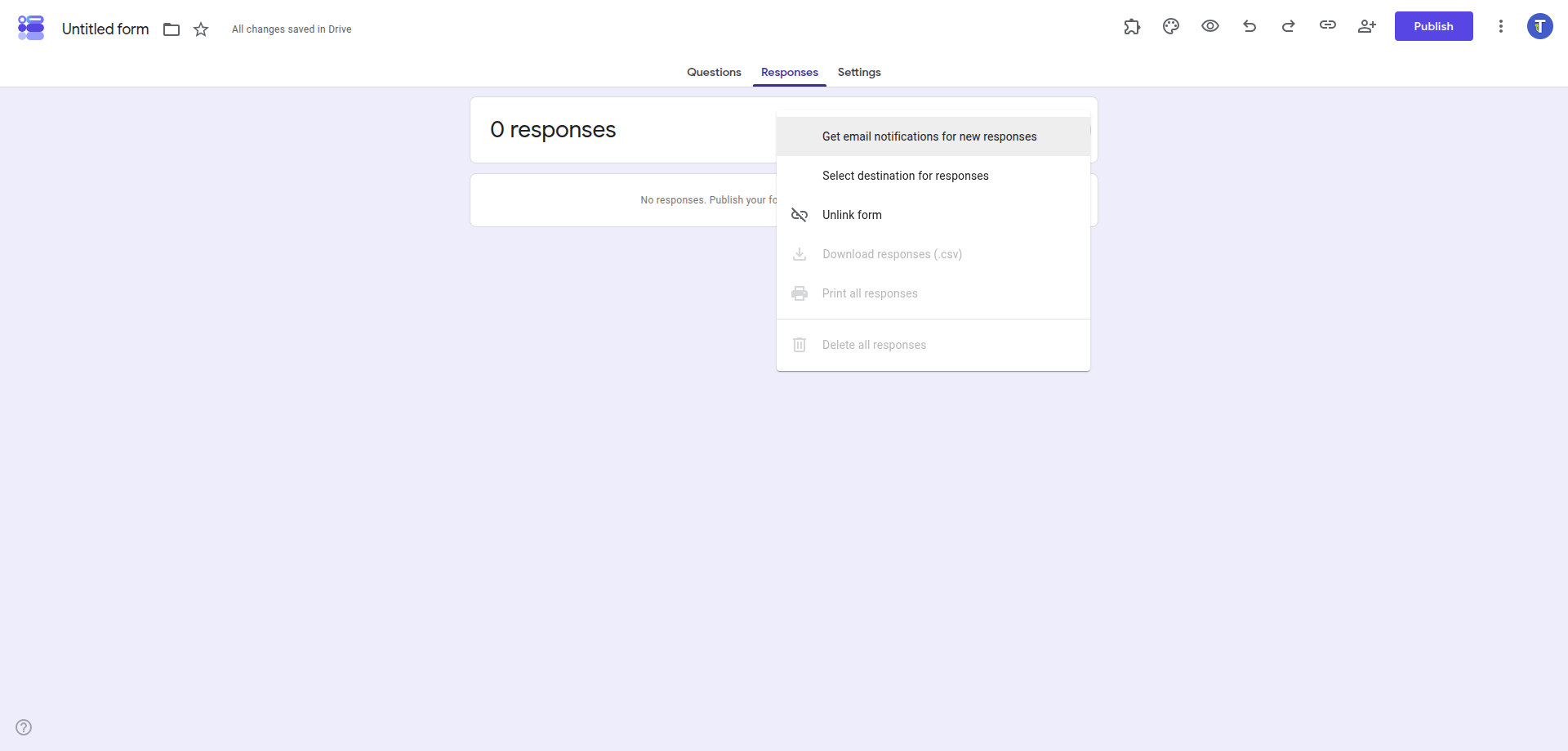The image size is (1568, 751).
Task: Click the No responses message text
Action: click(x=708, y=200)
